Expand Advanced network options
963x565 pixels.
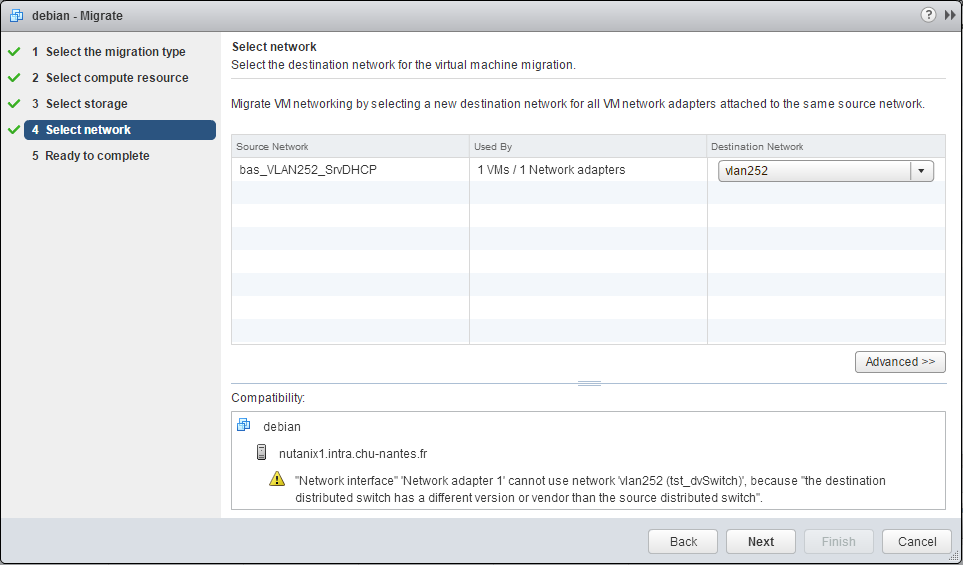pos(899,362)
